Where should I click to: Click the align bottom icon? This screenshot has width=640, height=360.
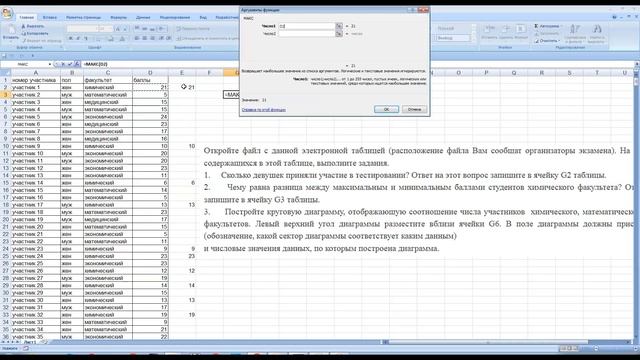(152, 29)
